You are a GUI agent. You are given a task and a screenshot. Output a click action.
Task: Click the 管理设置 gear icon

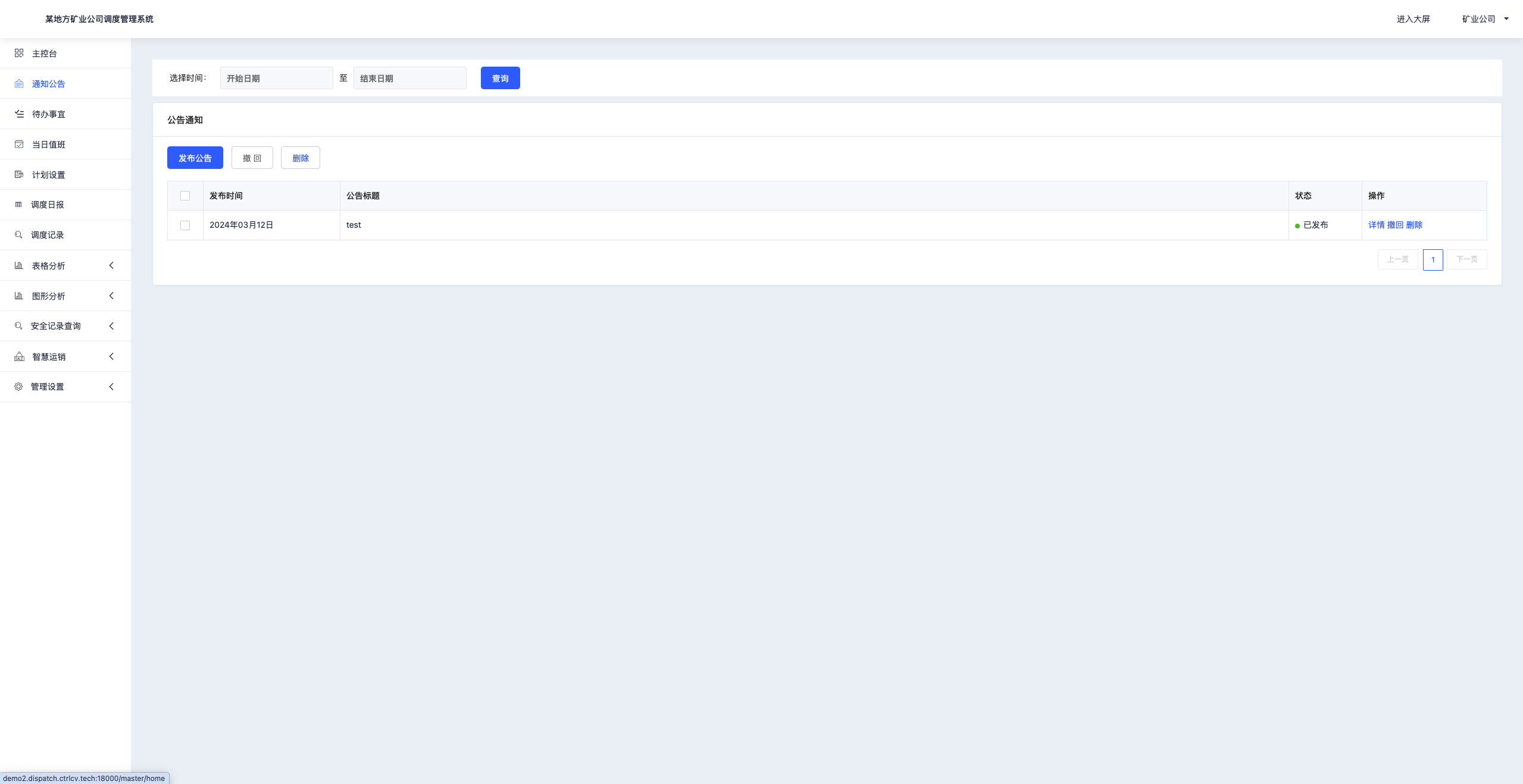[x=18, y=387]
